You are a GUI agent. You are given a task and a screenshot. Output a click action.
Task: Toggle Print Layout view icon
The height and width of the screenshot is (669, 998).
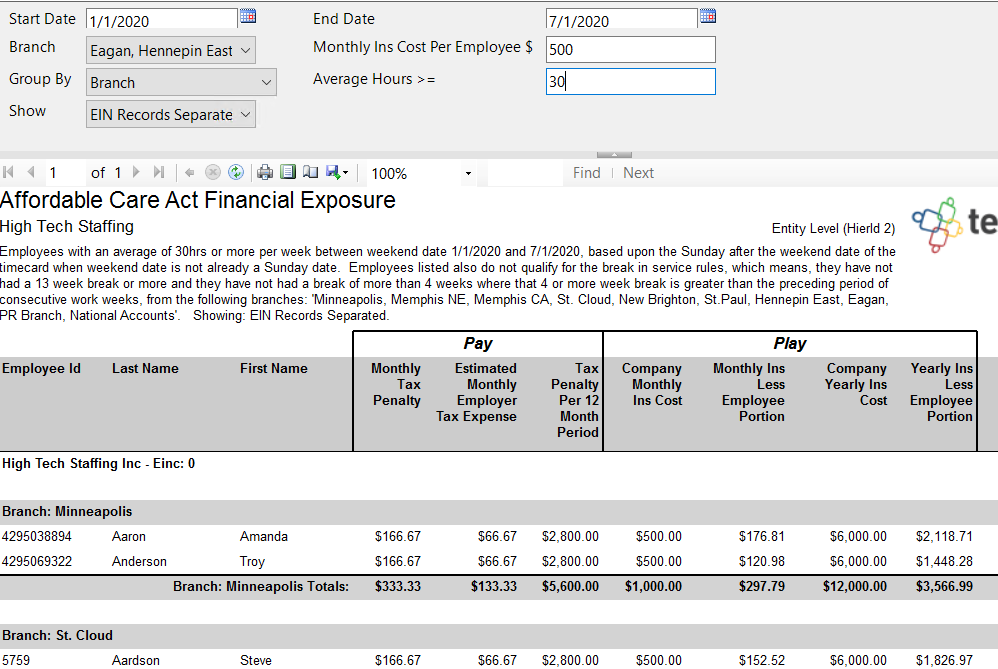[x=288, y=173]
